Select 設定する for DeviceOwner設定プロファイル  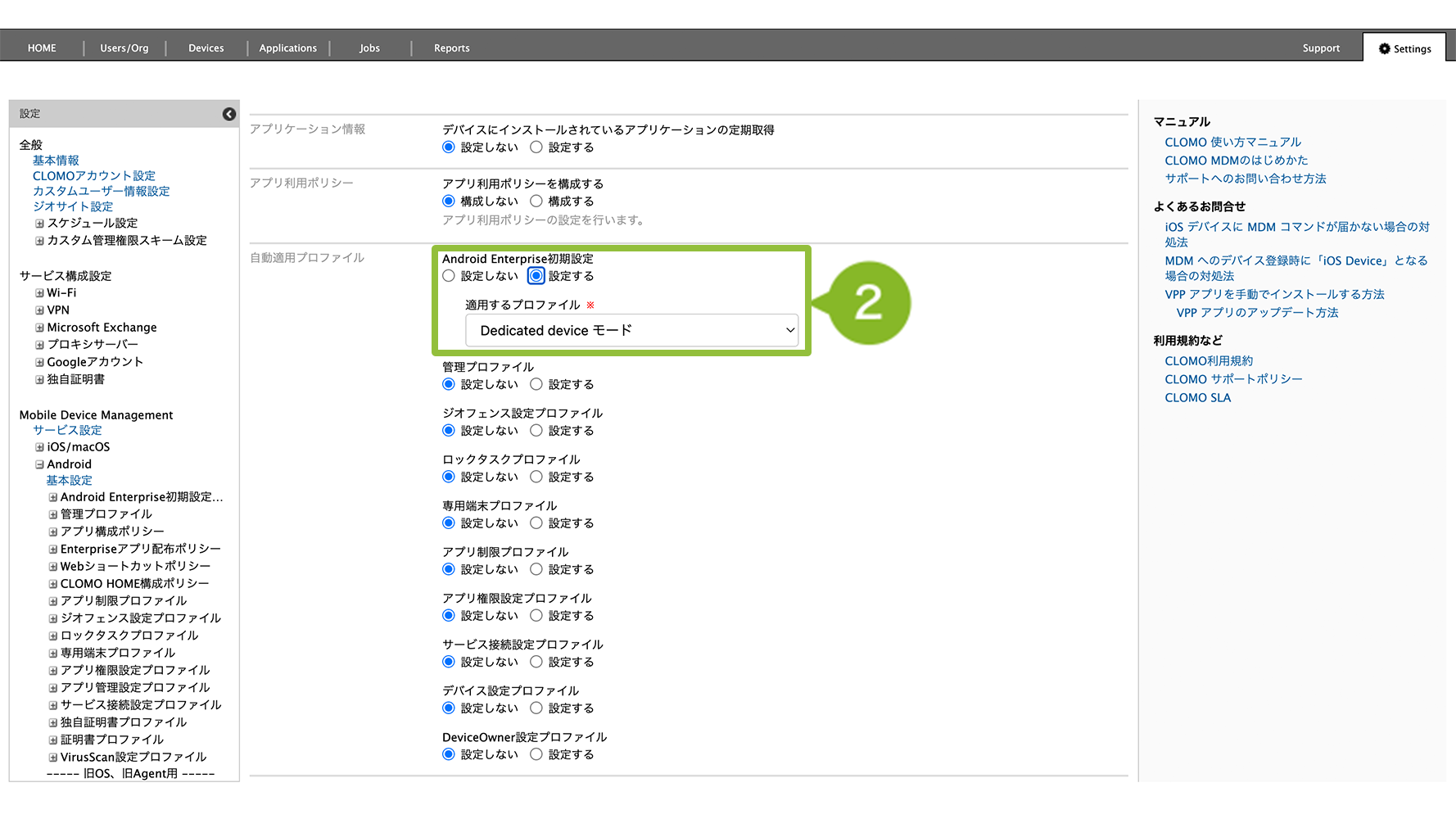(x=536, y=754)
